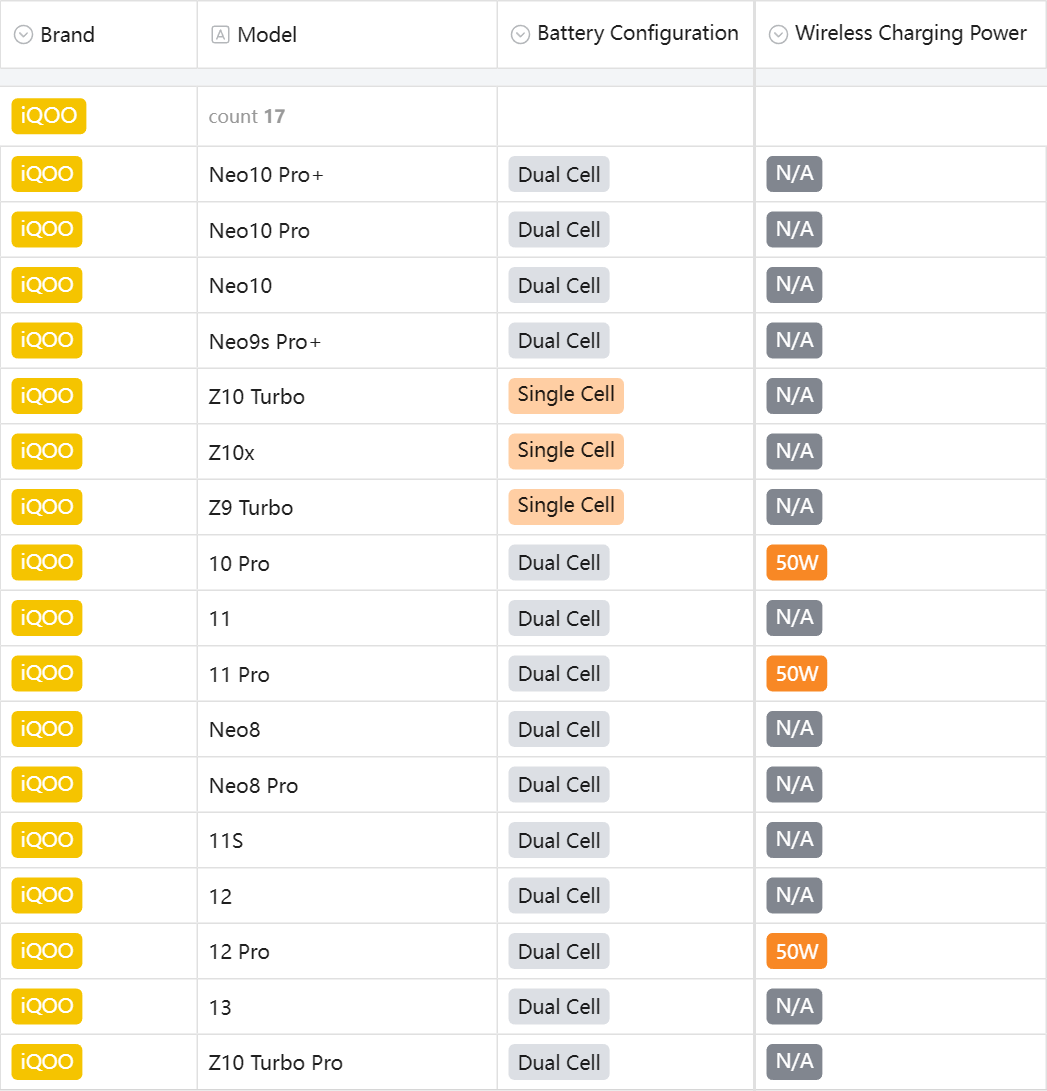Screen dimensions: 1047x1091
Task: Click the N/A tag in the 13 row
Action: [794, 1006]
